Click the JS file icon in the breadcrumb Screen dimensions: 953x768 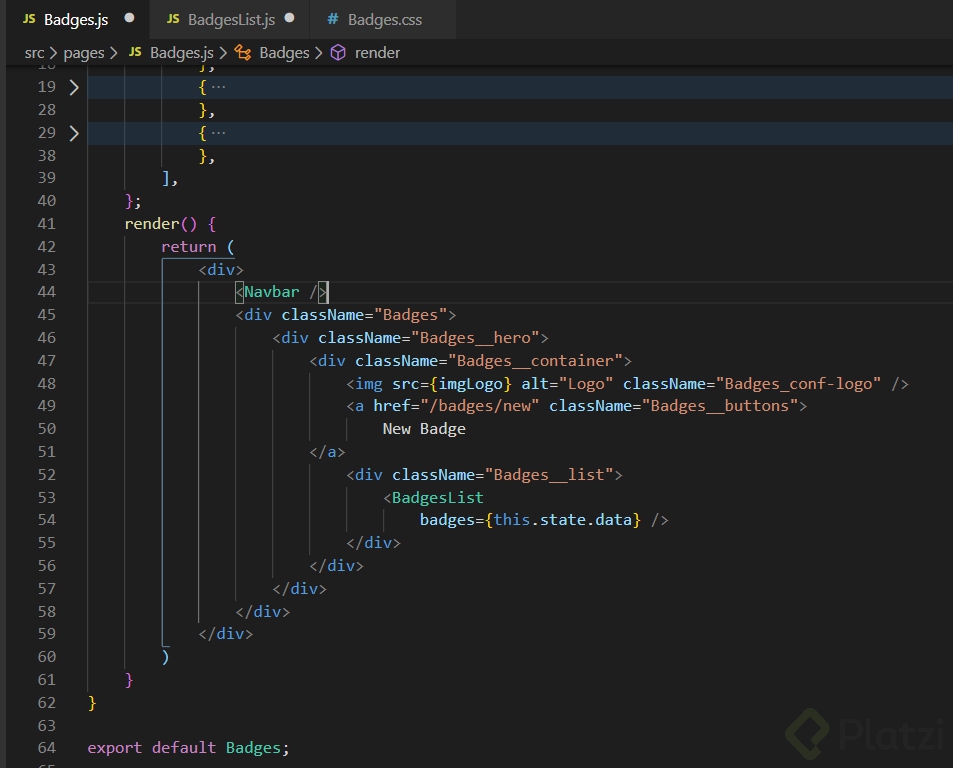pos(135,53)
